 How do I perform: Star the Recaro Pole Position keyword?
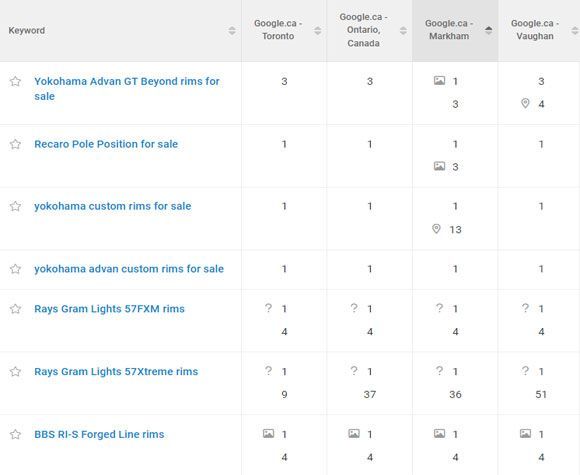coord(15,144)
